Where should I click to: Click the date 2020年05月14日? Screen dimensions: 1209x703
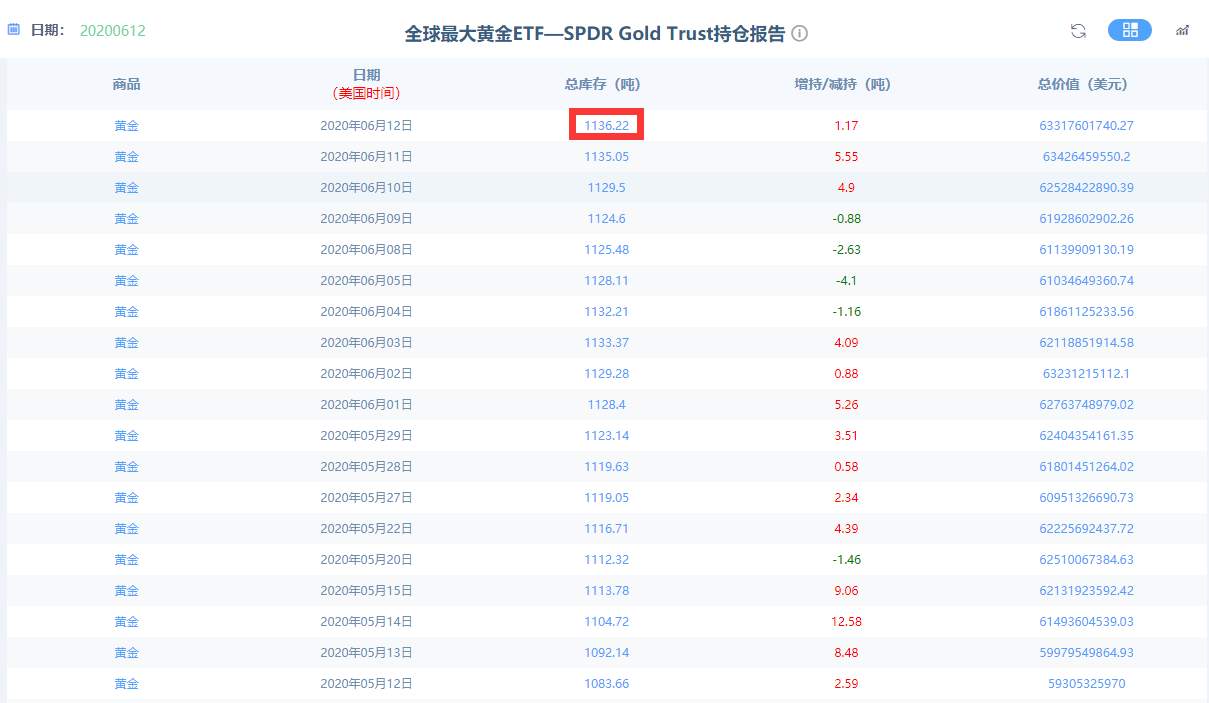click(367, 622)
